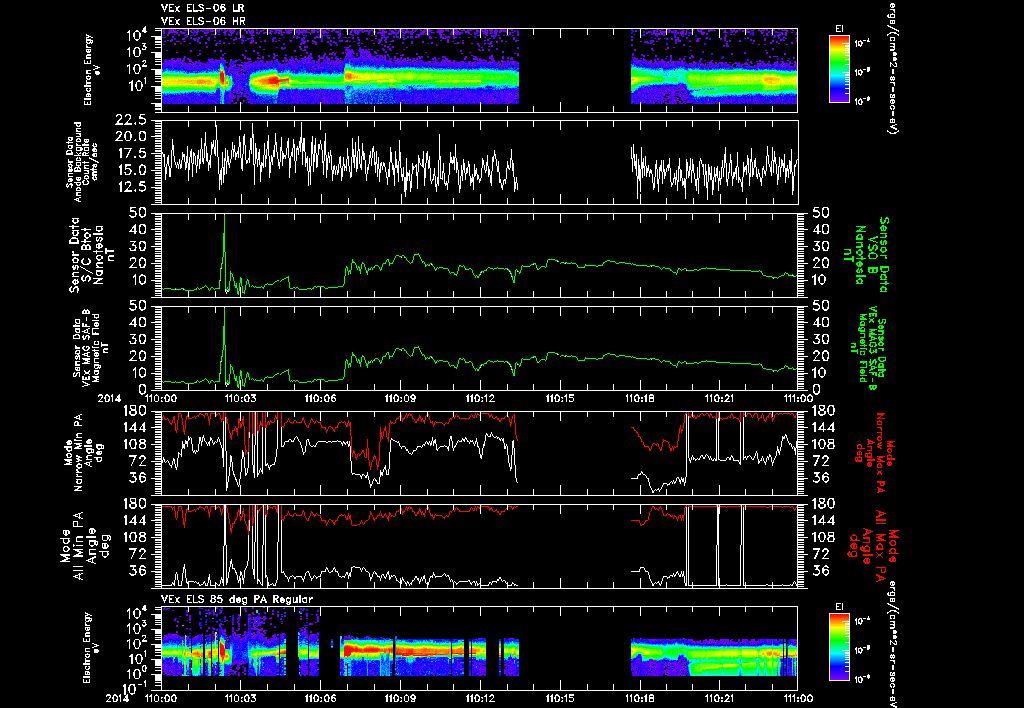Click the "12.5" tick on the count rate axis
The height and width of the screenshot is (708, 1024).
(132, 187)
